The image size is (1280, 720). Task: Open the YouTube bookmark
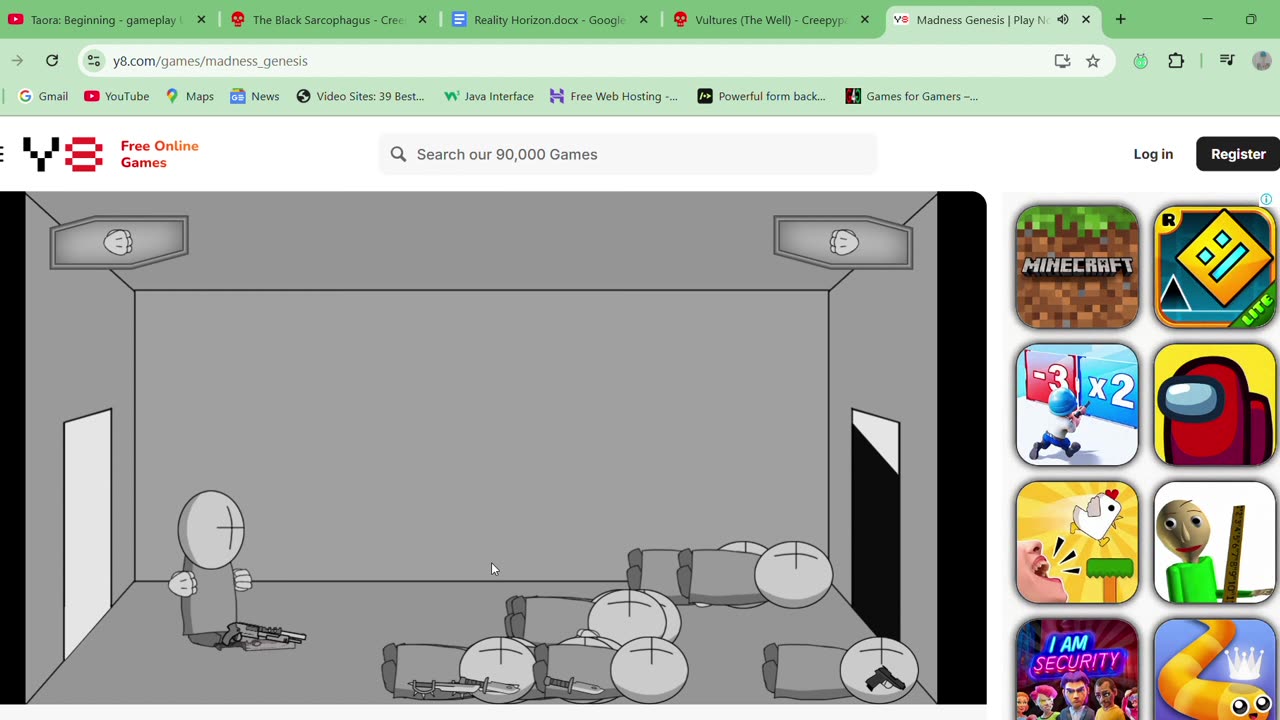(x=117, y=96)
